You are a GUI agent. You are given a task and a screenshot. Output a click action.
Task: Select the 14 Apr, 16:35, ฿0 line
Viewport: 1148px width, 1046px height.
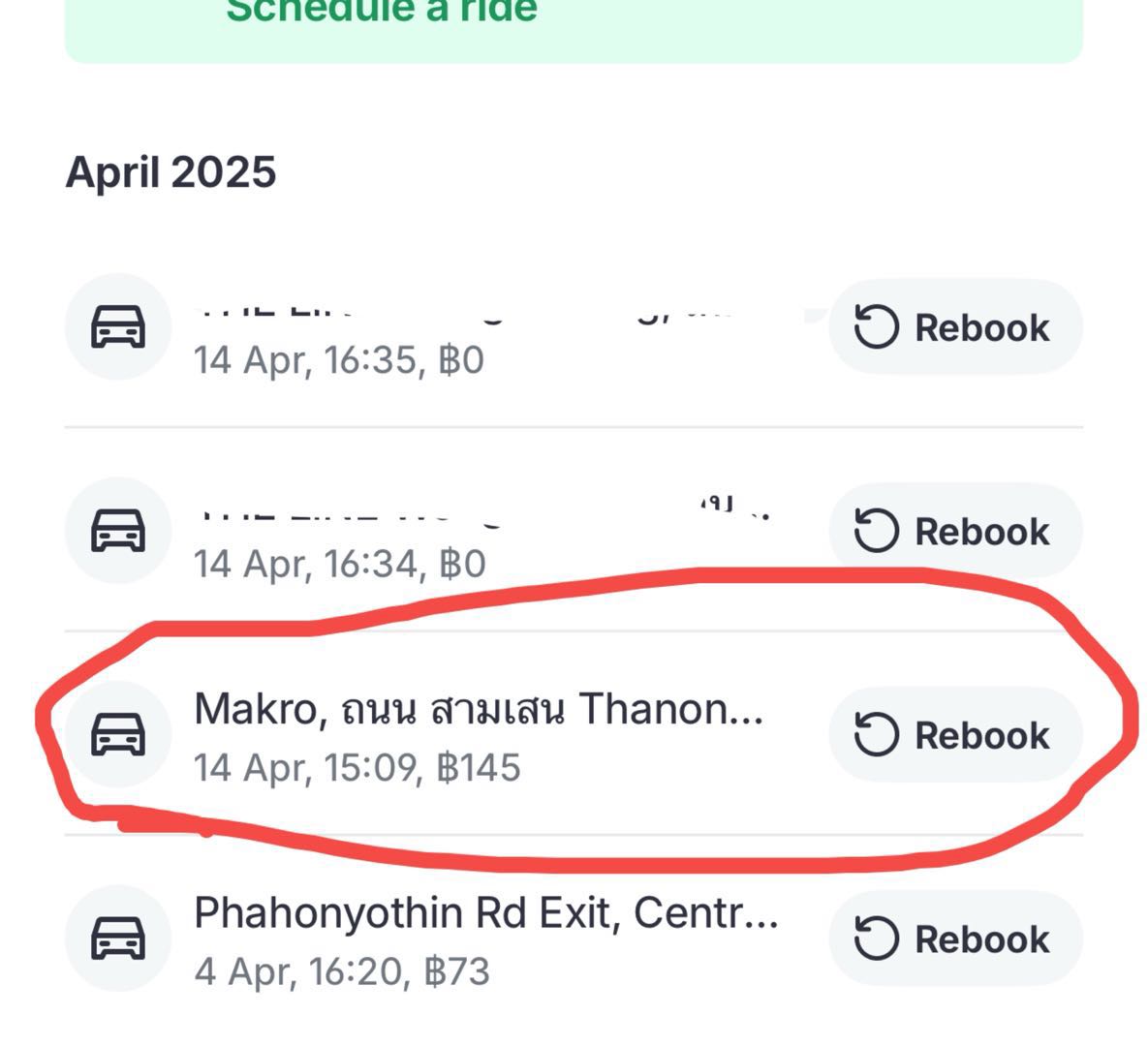338,360
